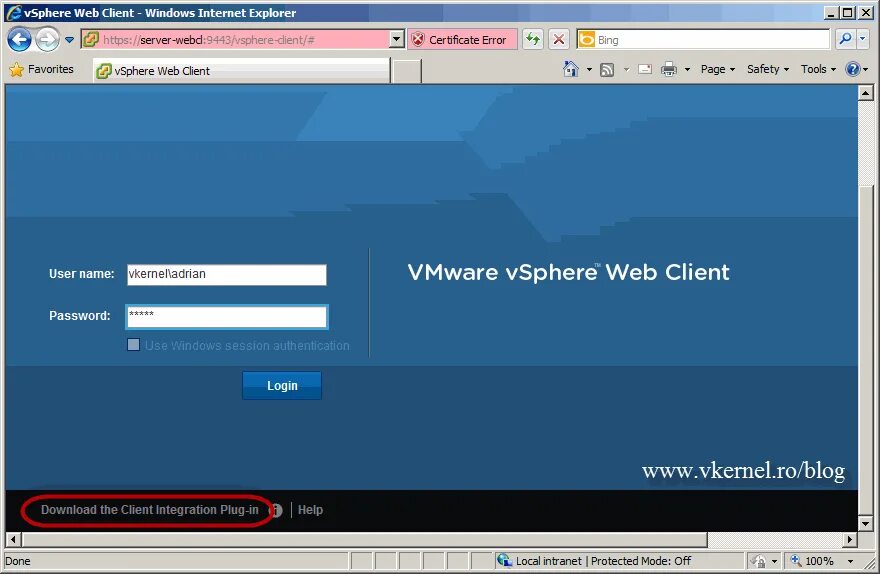Viewport: 880px width, 574px height.
Task: Open the 100% zoom level button
Action: tap(812, 561)
